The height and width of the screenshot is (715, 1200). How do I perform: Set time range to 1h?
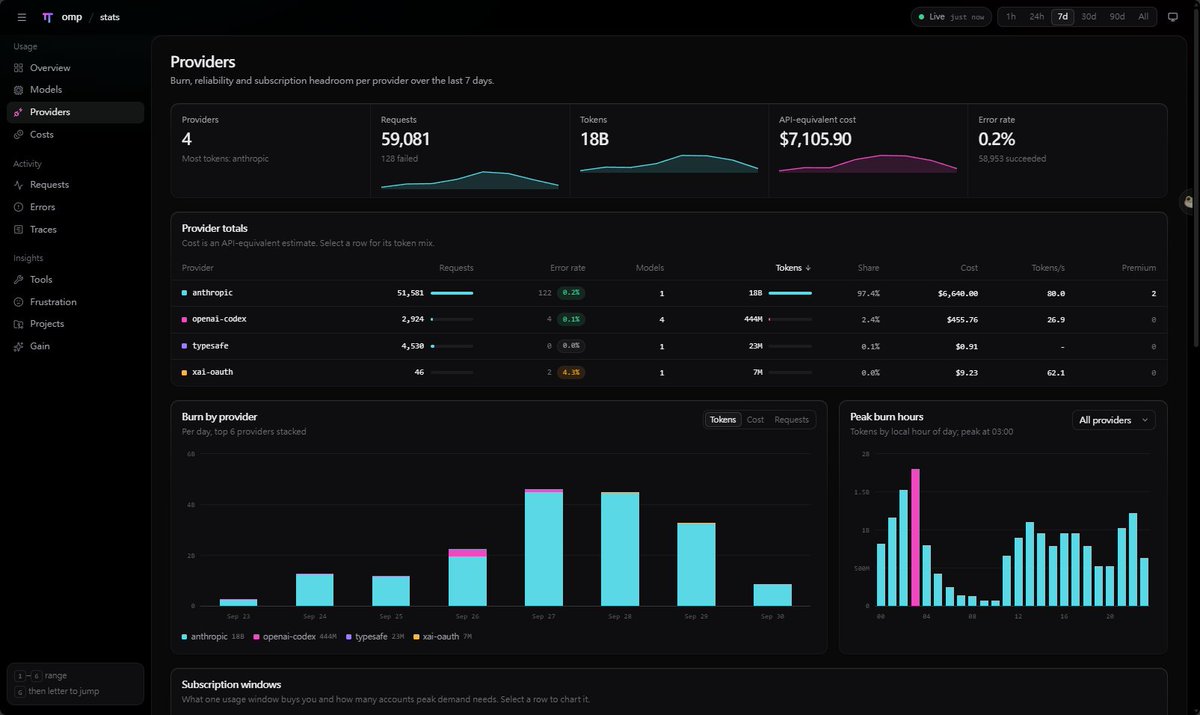(1011, 17)
